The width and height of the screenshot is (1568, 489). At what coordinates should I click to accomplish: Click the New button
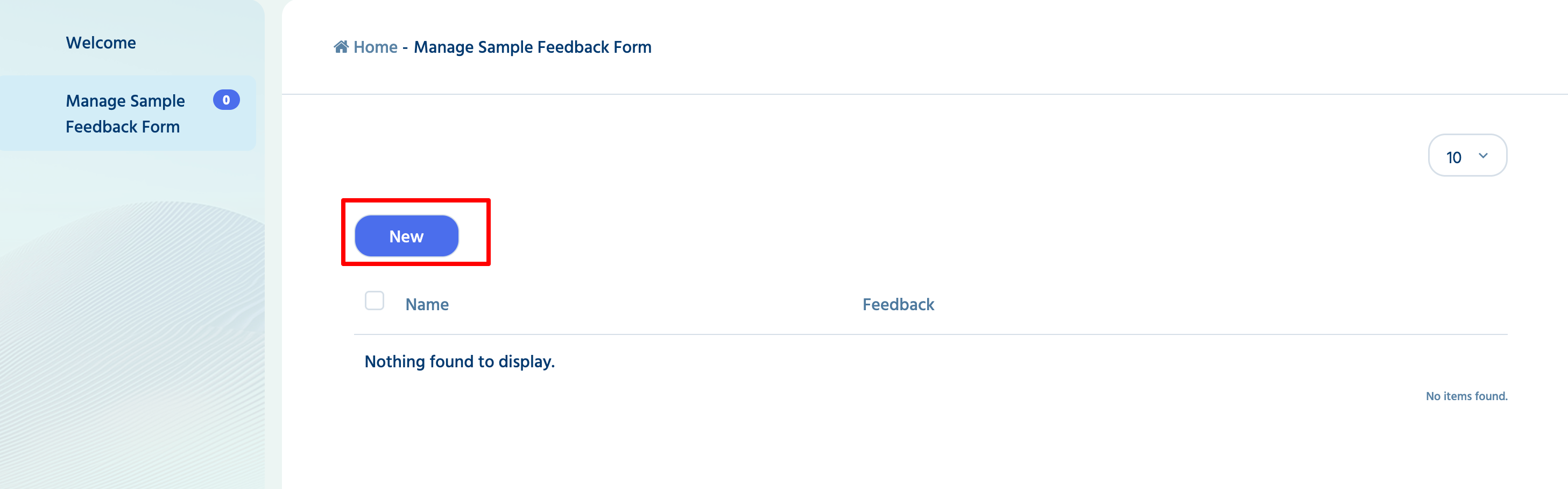coord(407,236)
